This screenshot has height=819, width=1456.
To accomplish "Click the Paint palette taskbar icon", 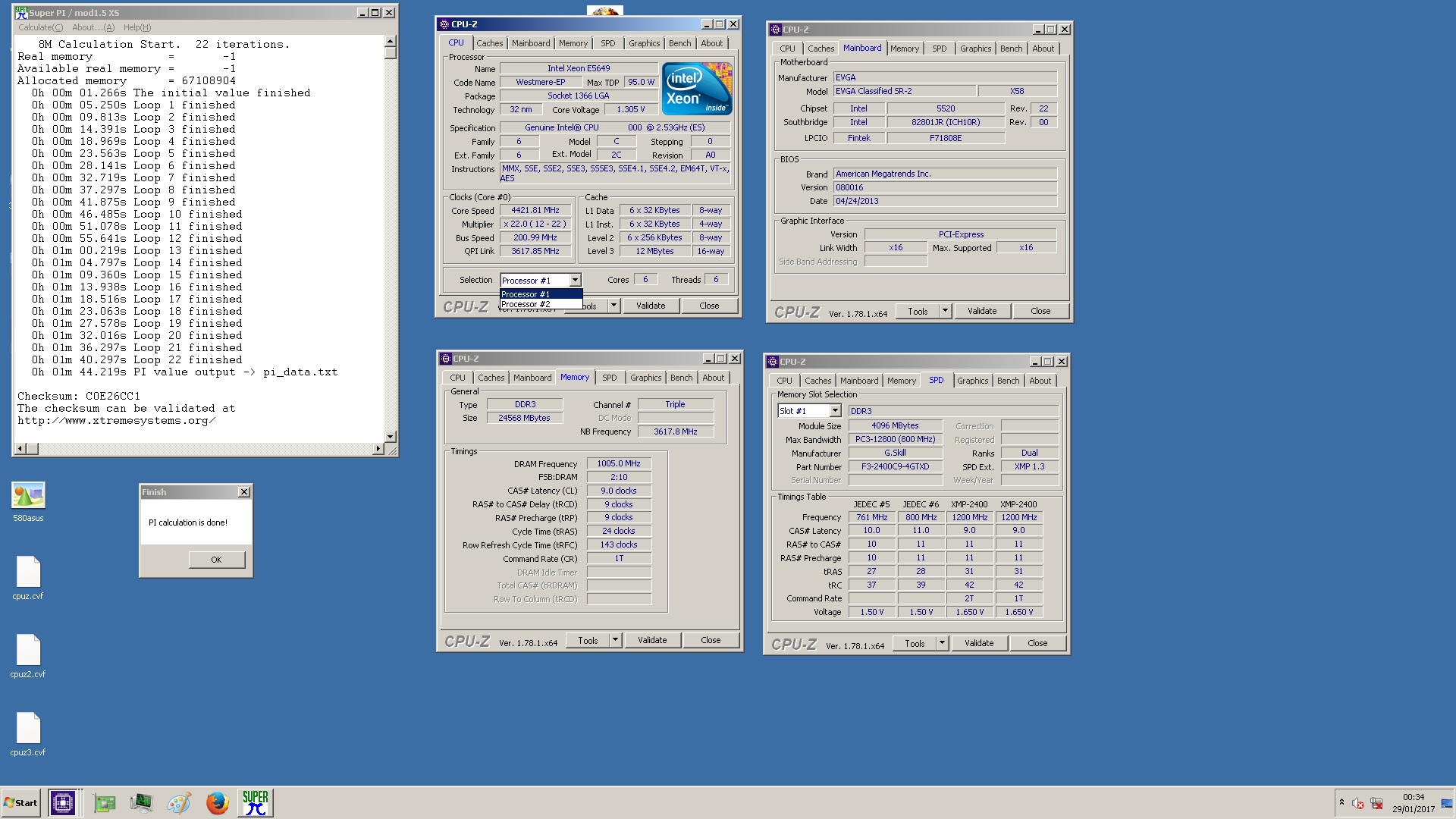I will 179,802.
